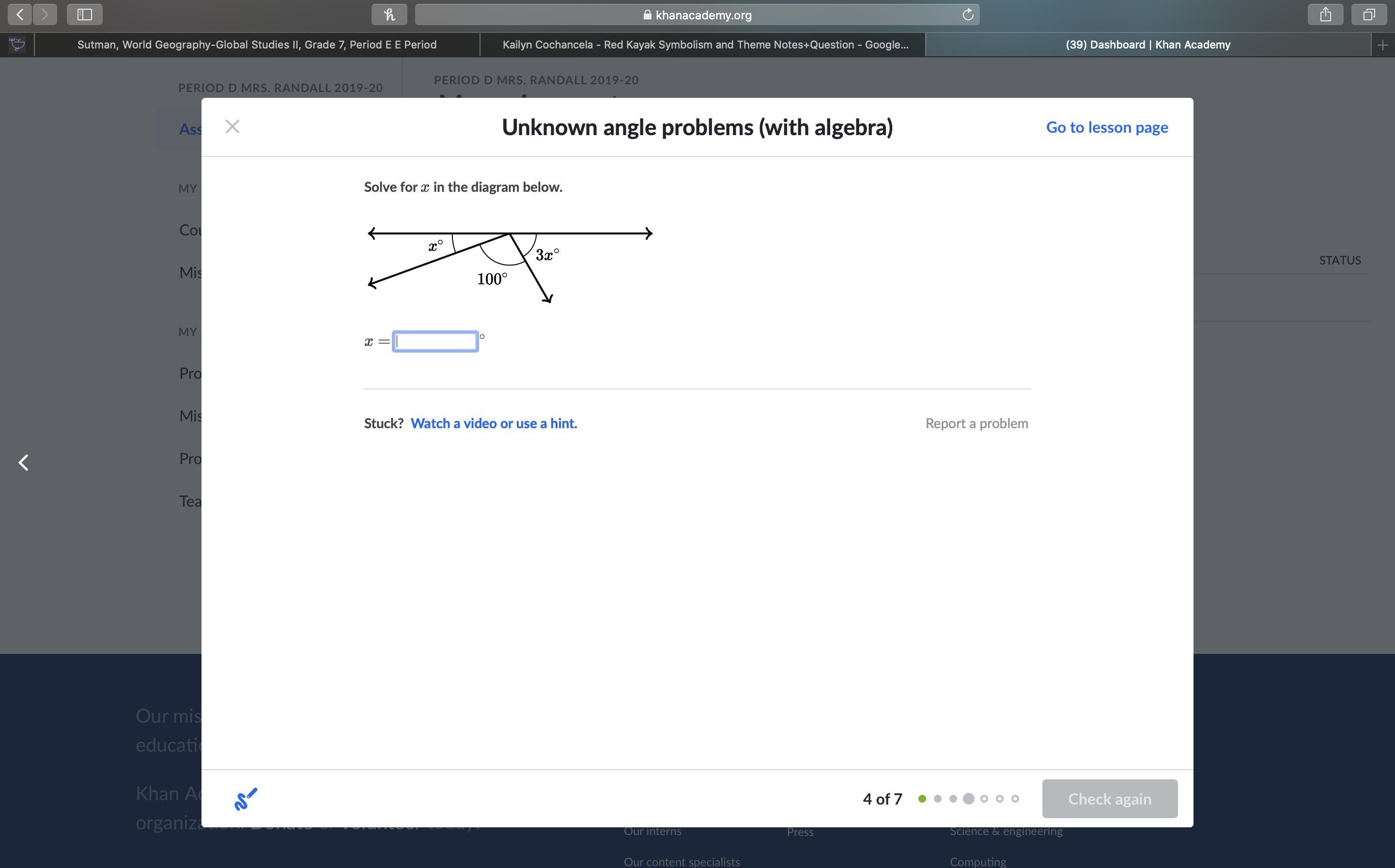Viewport: 1395px width, 868px height.
Task: Click the Honey extension icon
Action: 389,15
